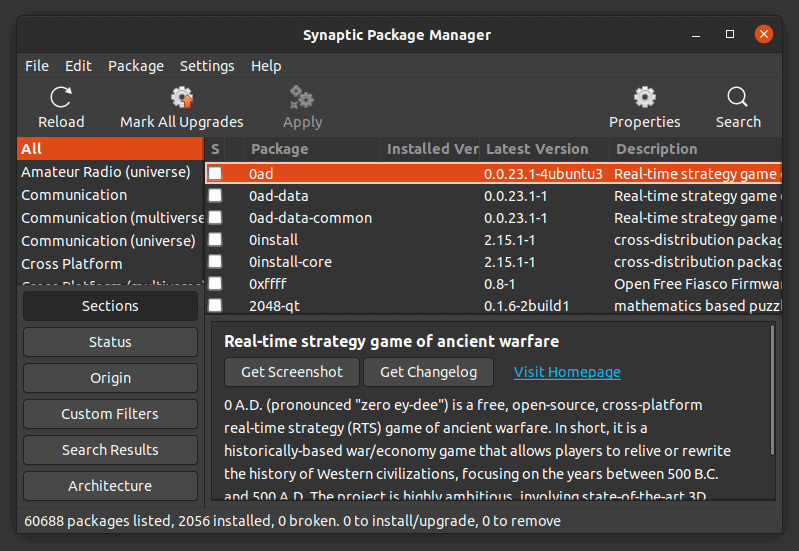This screenshot has width=799, height=551.
Task: Open the Settings menu
Action: [207, 66]
